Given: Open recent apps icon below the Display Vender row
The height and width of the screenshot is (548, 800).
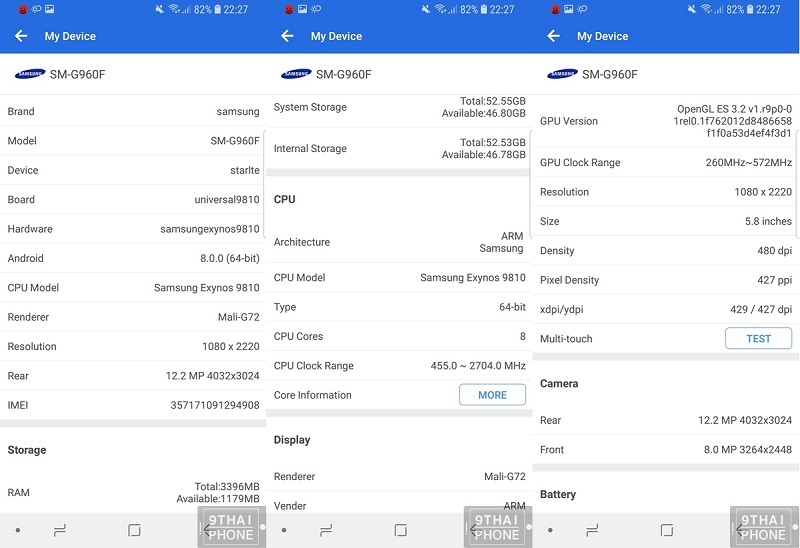Looking at the screenshot, I should pos(326,530).
